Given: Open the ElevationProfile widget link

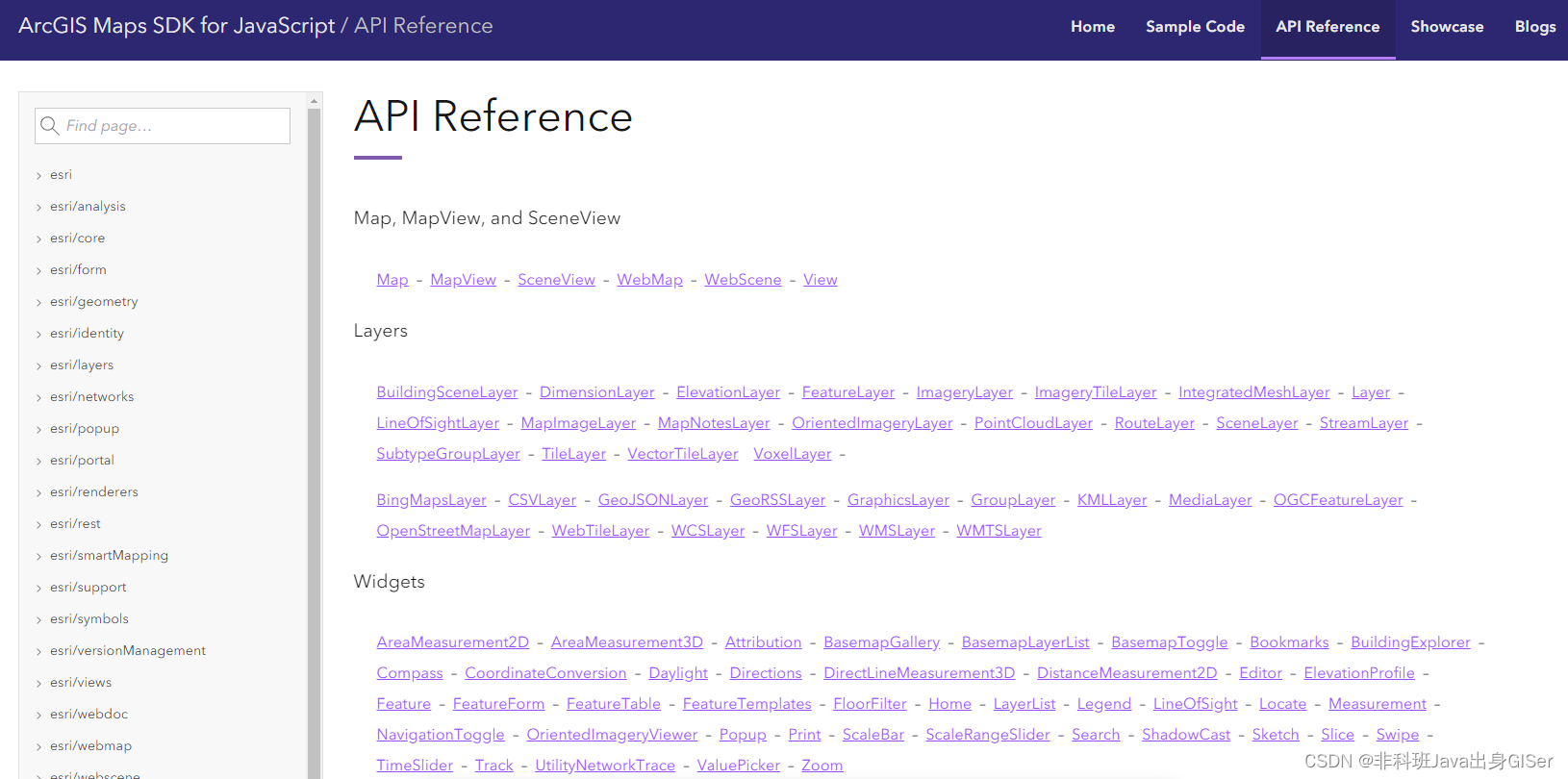Looking at the screenshot, I should (1359, 673).
